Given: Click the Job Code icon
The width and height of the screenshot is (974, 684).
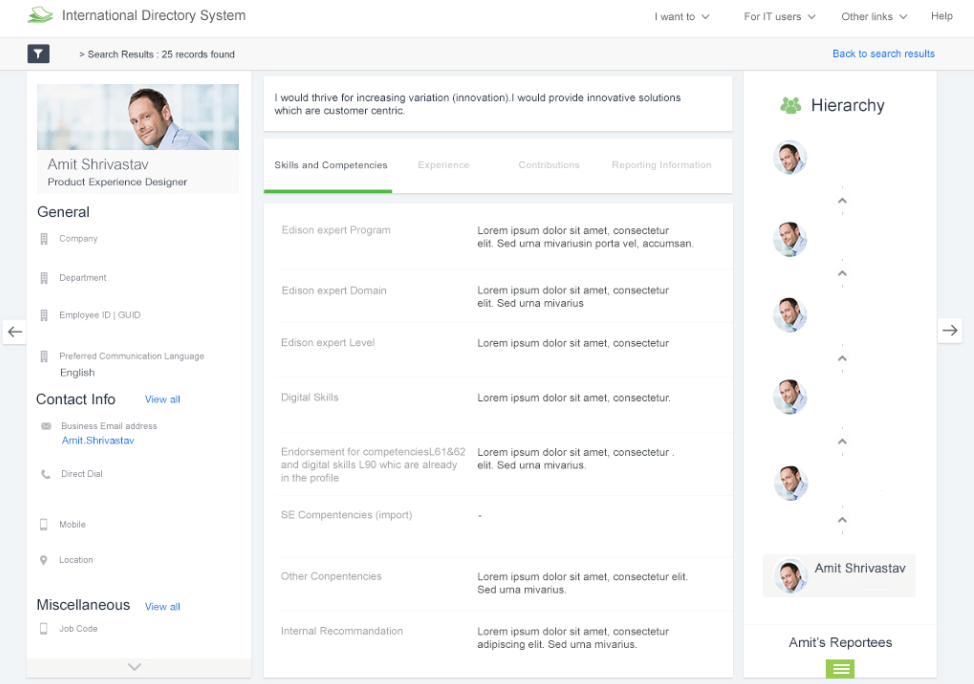Looking at the screenshot, I should [x=43, y=629].
